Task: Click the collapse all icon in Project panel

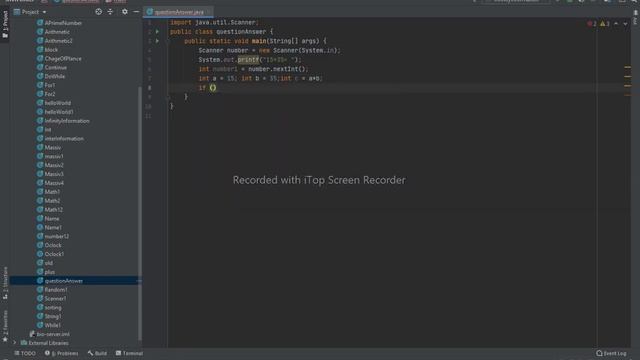Action: [x=110, y=12]
